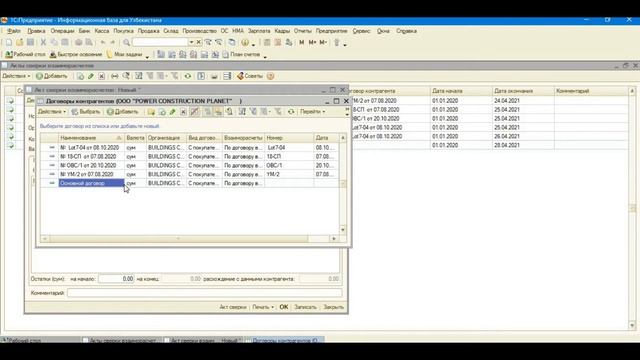Expand dropdown arrow next to Мои задачи
This screenshot has height=360, width=640.
pos(147,56)
